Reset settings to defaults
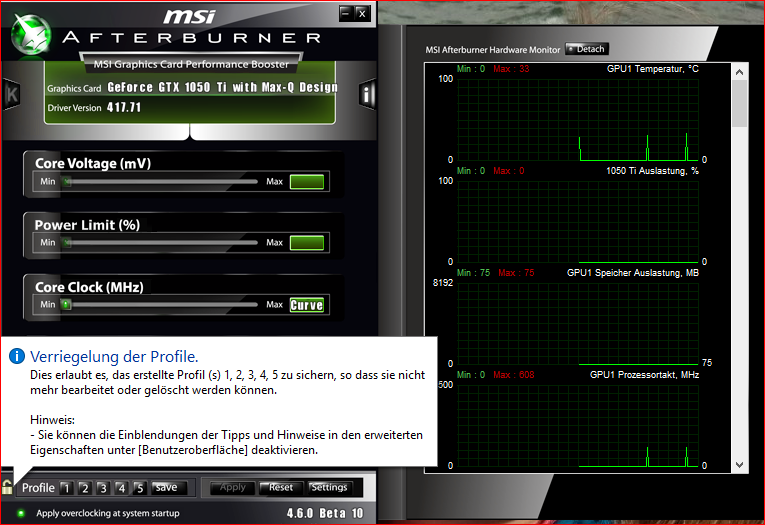The width and height of the screenshot is (765, 525). (281, 487)
